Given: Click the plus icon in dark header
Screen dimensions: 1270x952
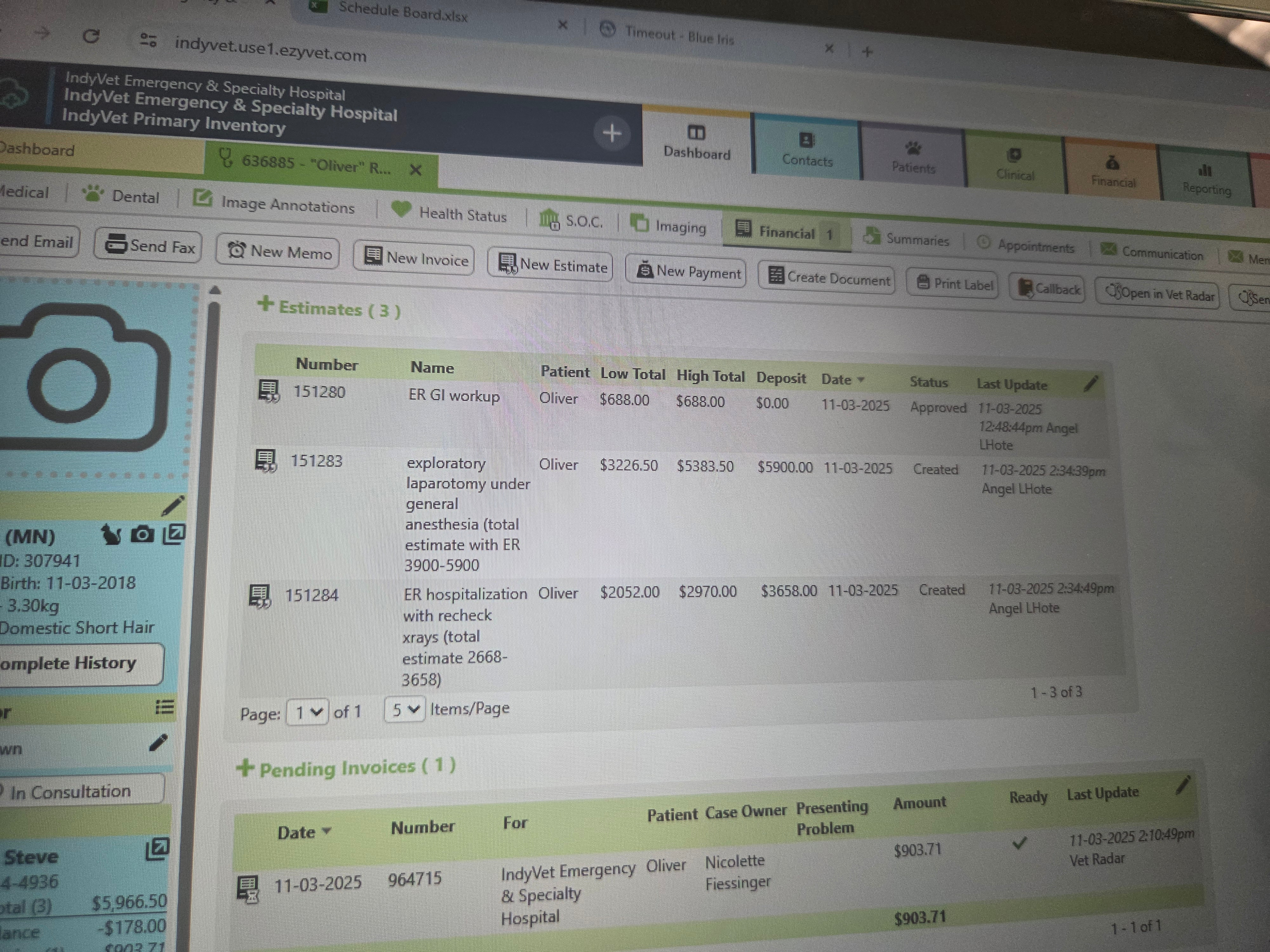Looking at the screenshot, I should pos(612,134).
